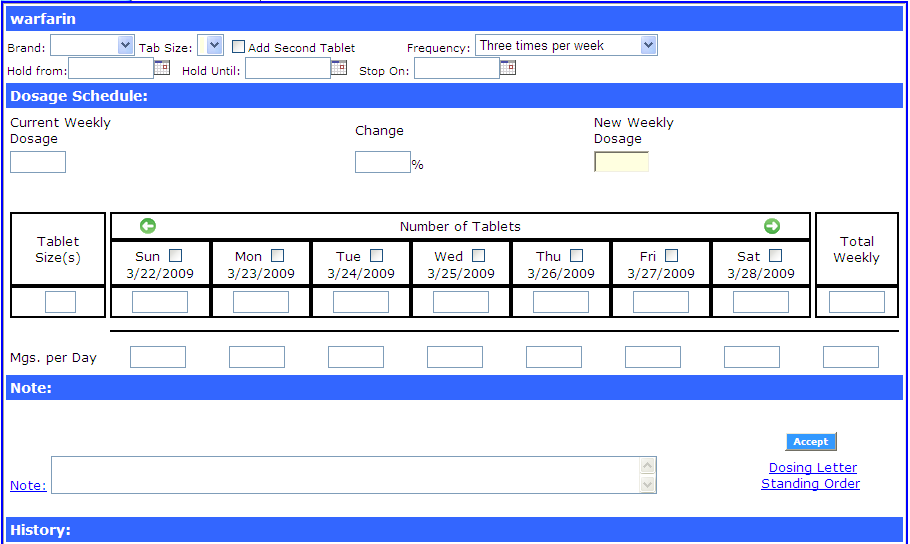This screenshot has width=910, height=544.
Task: Toggle the Sat 3/28/2009 checkbox
Action: pos(775,256)
